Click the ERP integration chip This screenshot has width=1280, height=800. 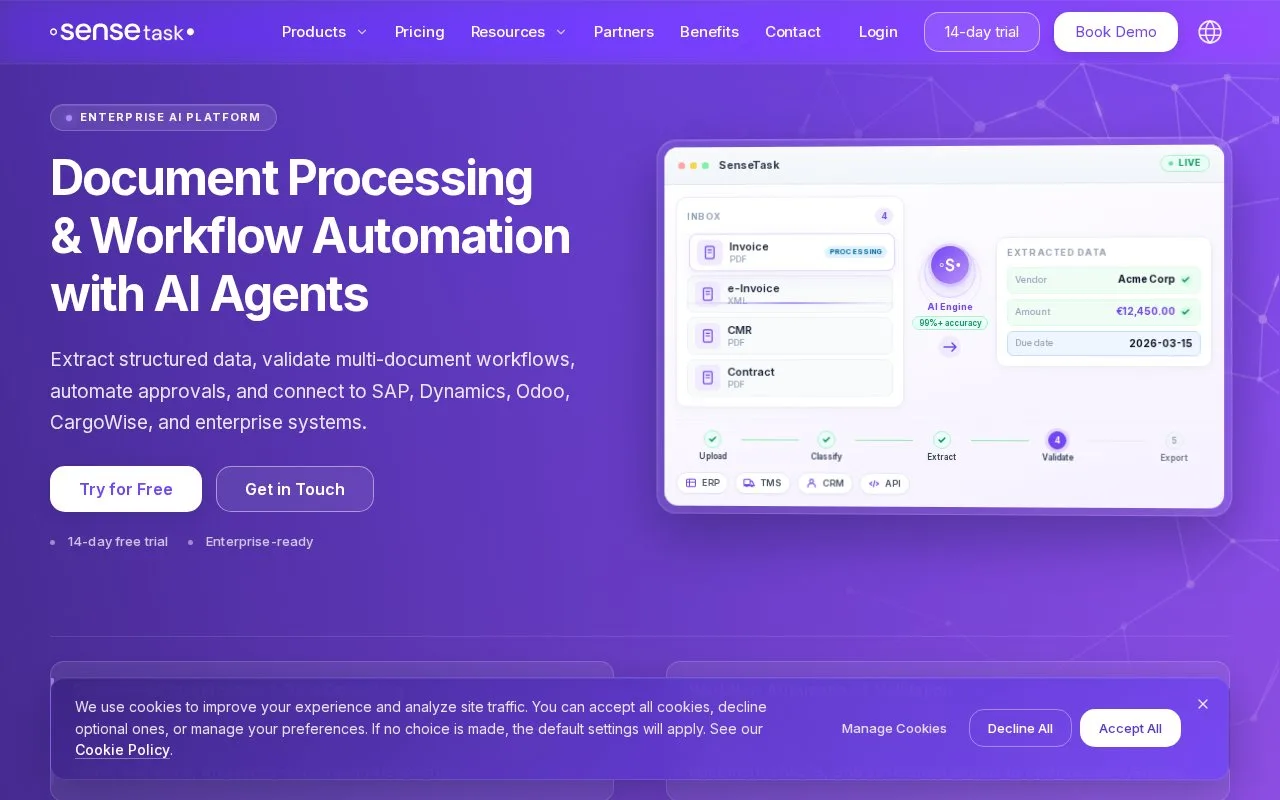703,483
